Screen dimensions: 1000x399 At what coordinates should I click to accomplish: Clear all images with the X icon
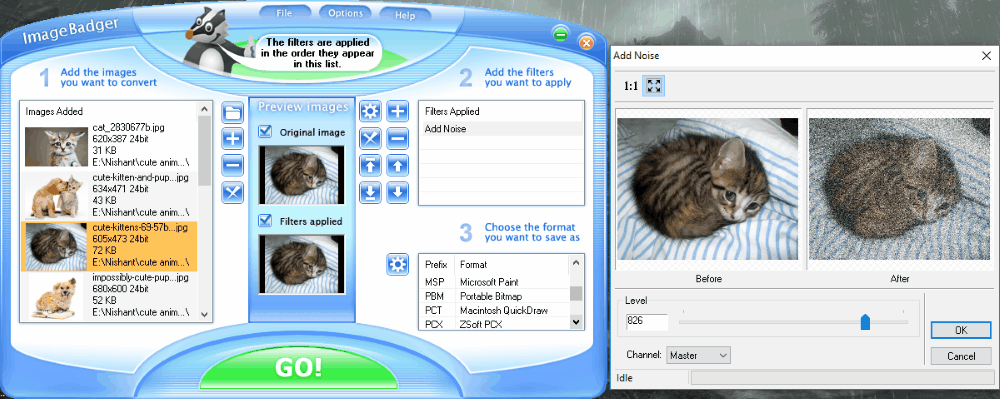tap(233, 192)
